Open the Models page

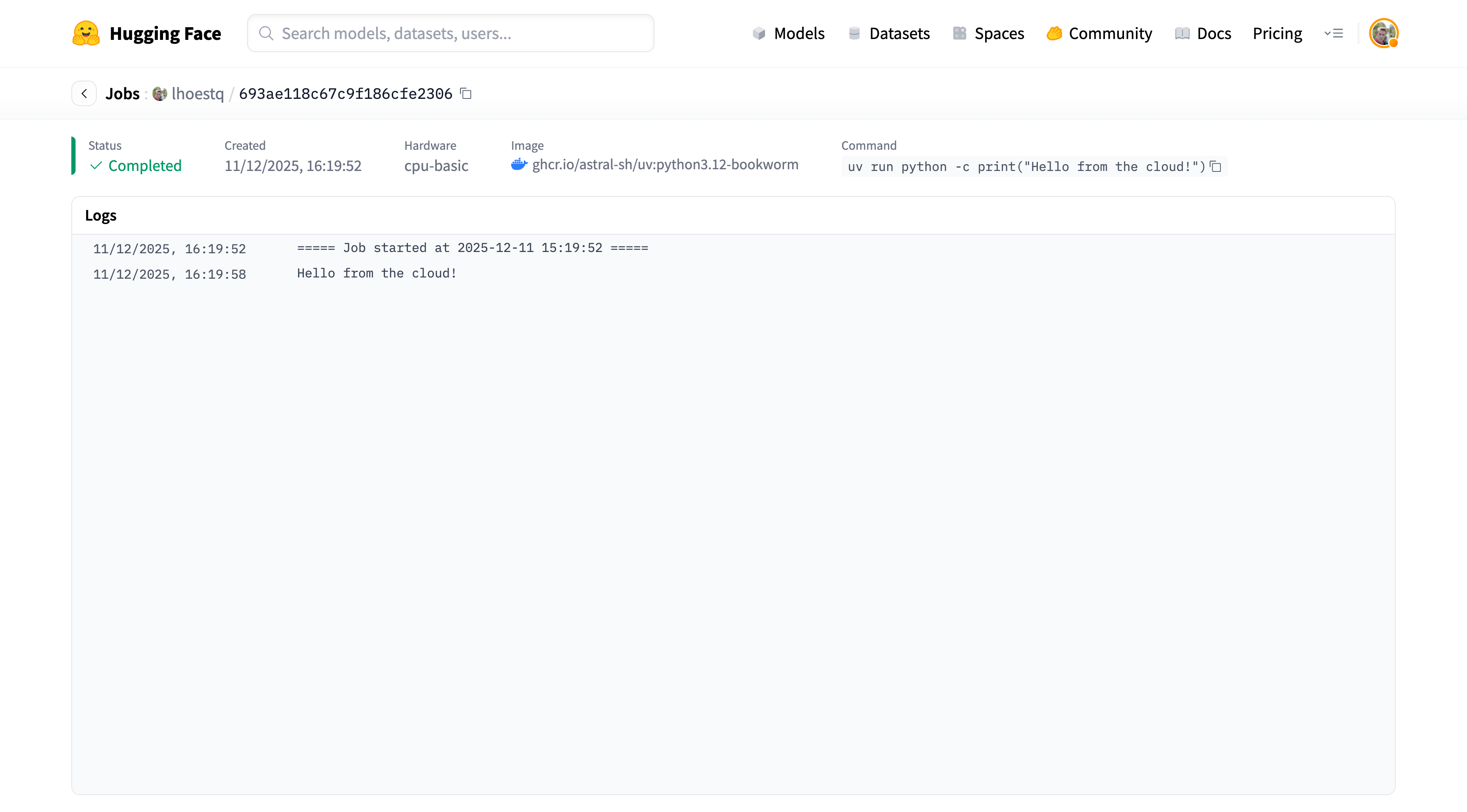788,33
